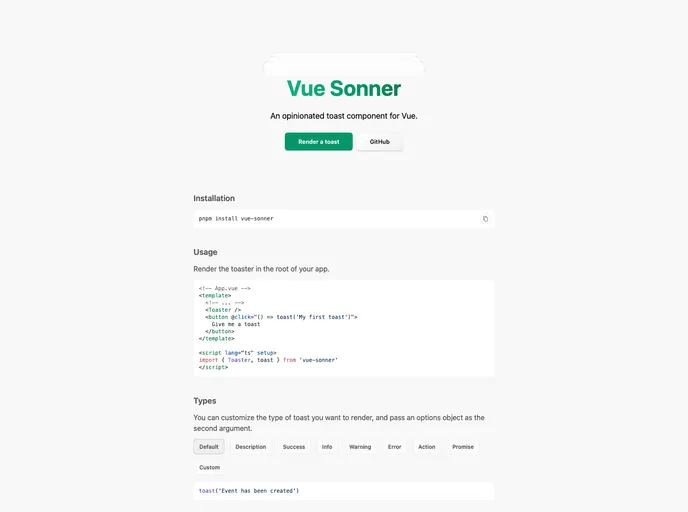Click the Render a toast button
The height and width of the screenshot is (512, 688).
tap(318, 142)
